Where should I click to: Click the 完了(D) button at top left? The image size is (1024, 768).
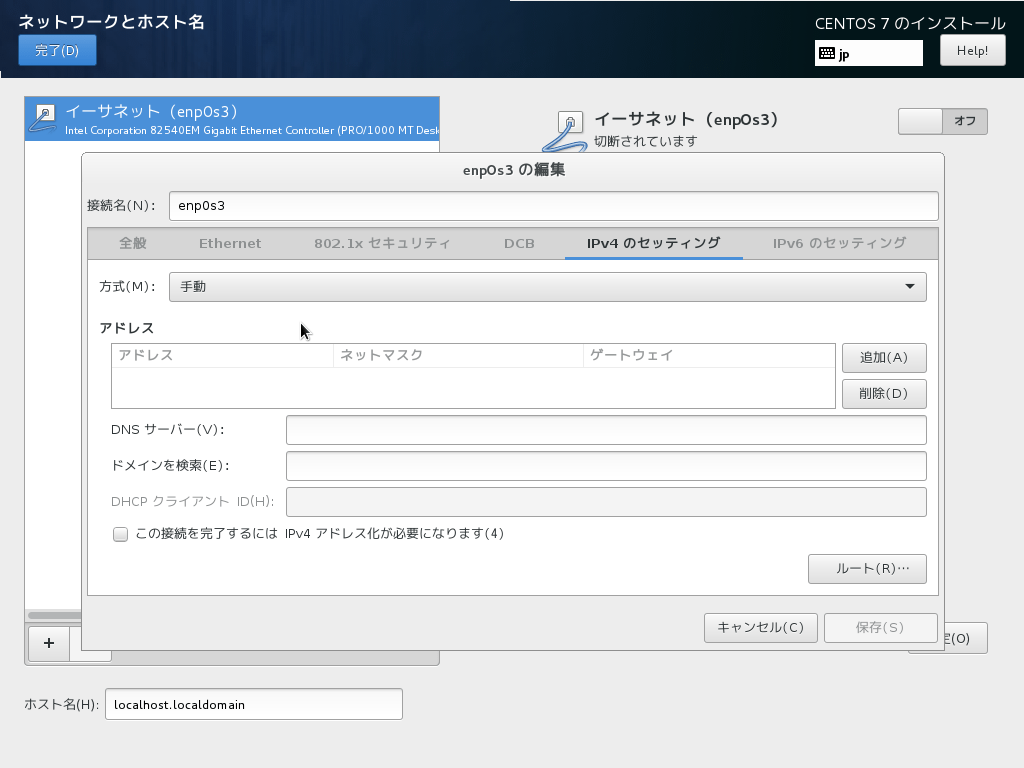click(x=57, y=49)
